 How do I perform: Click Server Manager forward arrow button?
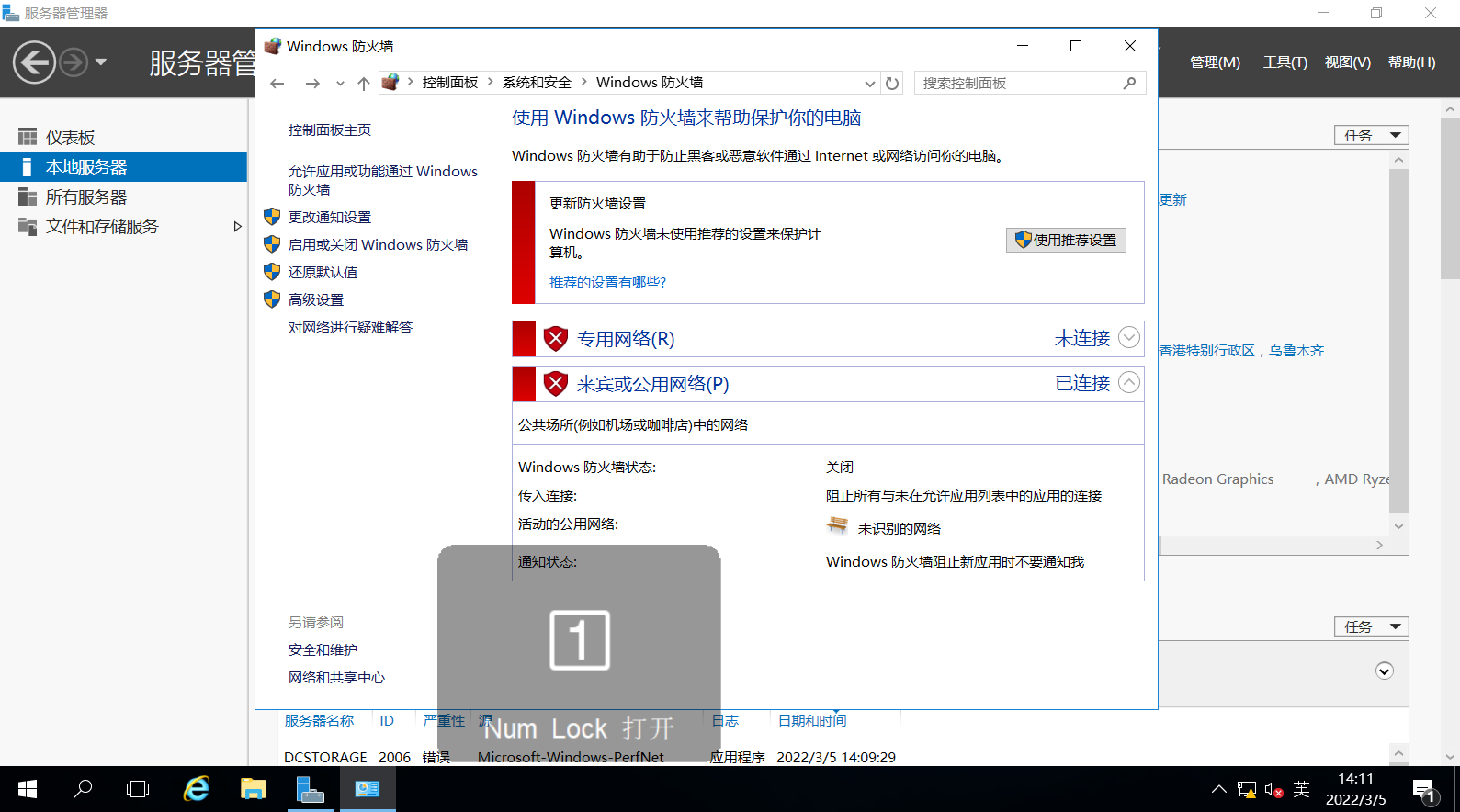tap(74, 62)
